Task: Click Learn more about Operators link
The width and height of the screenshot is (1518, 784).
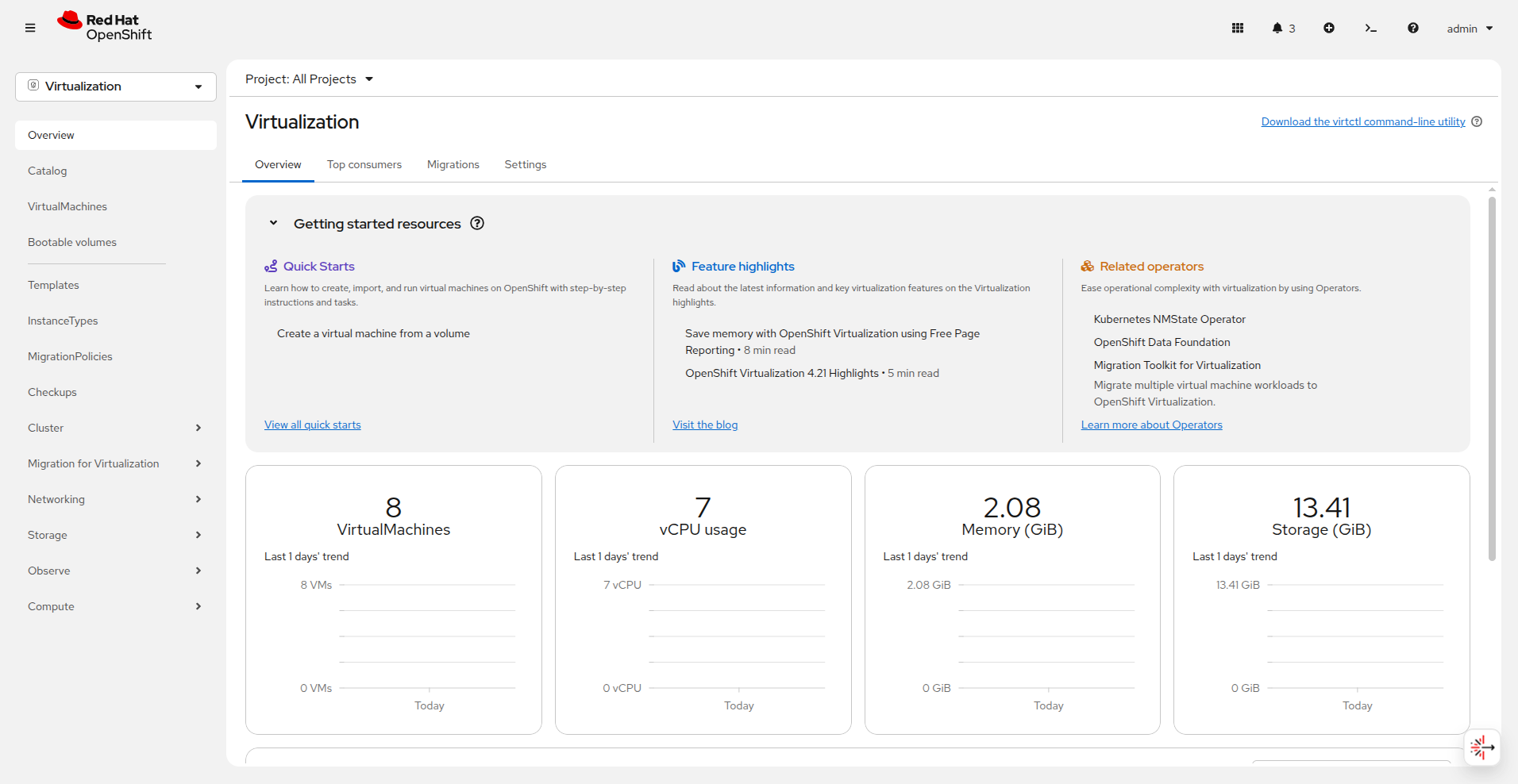Action: (x=1152, y=425)
